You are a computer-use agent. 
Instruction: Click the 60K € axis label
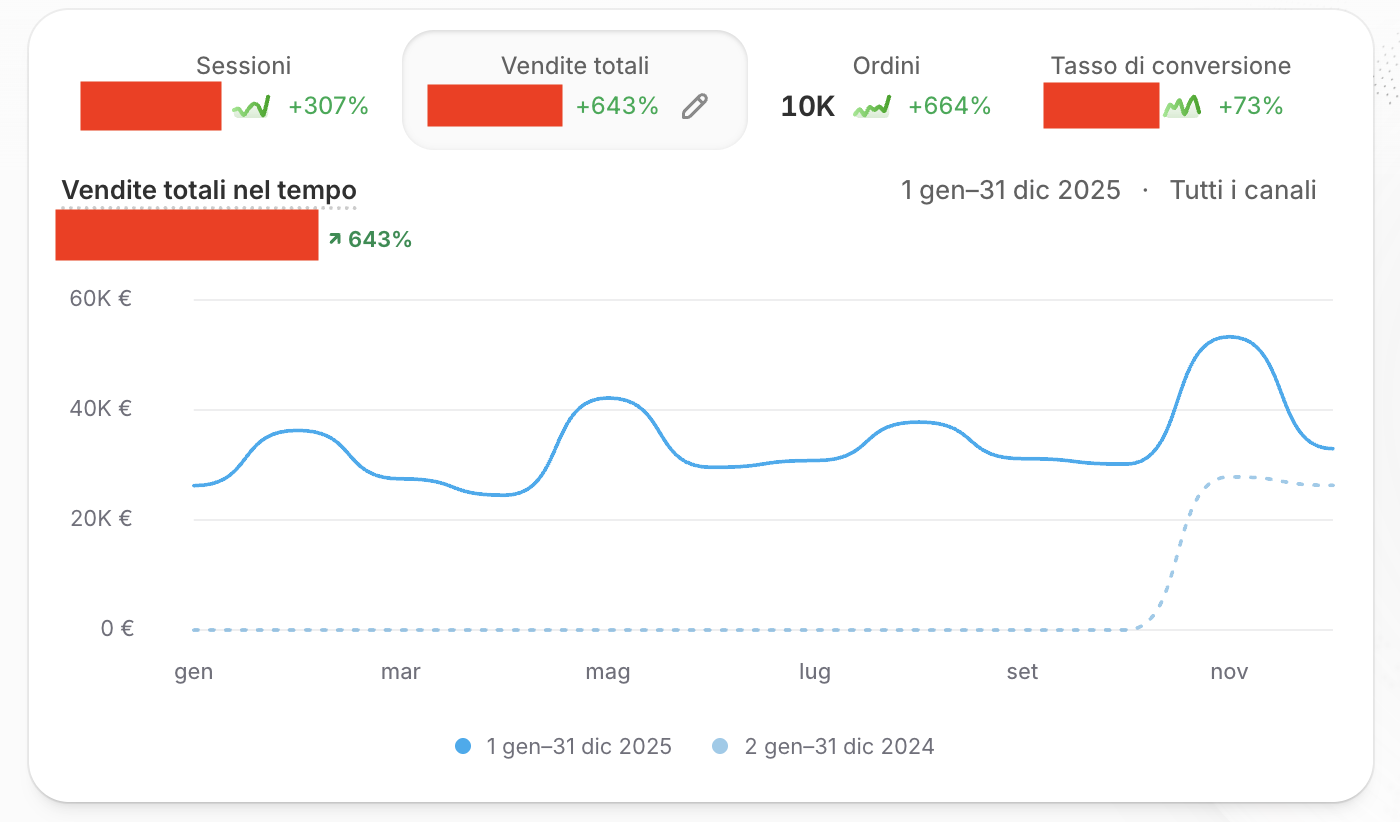pos(100,299)
